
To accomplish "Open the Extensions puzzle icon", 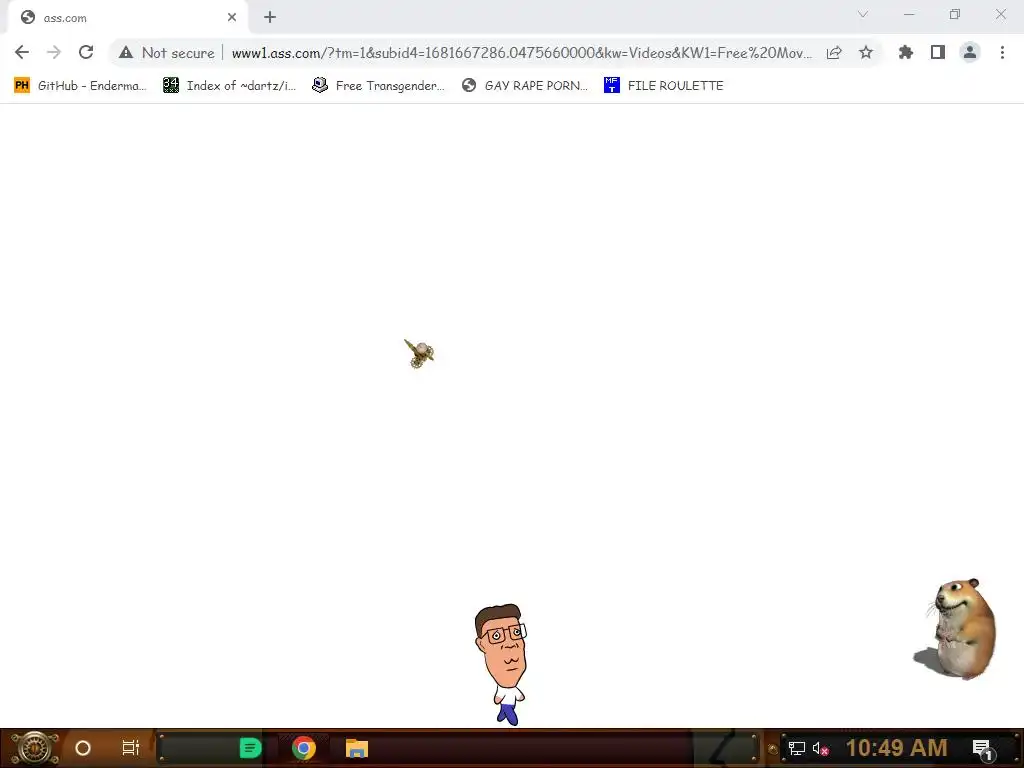I will pyautogui.click(x=905, y=52).
